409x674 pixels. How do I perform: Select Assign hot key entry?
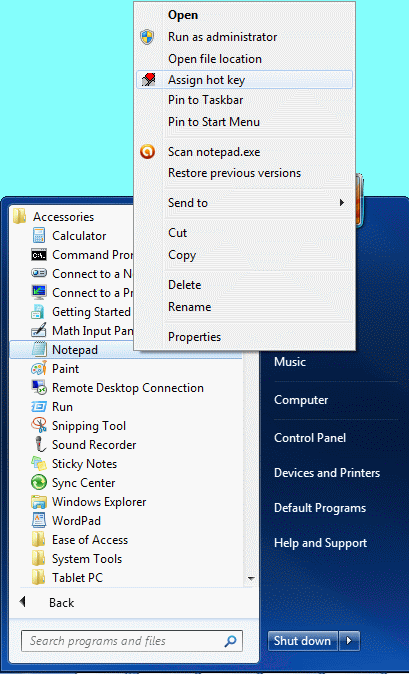(x=244, y=80)
